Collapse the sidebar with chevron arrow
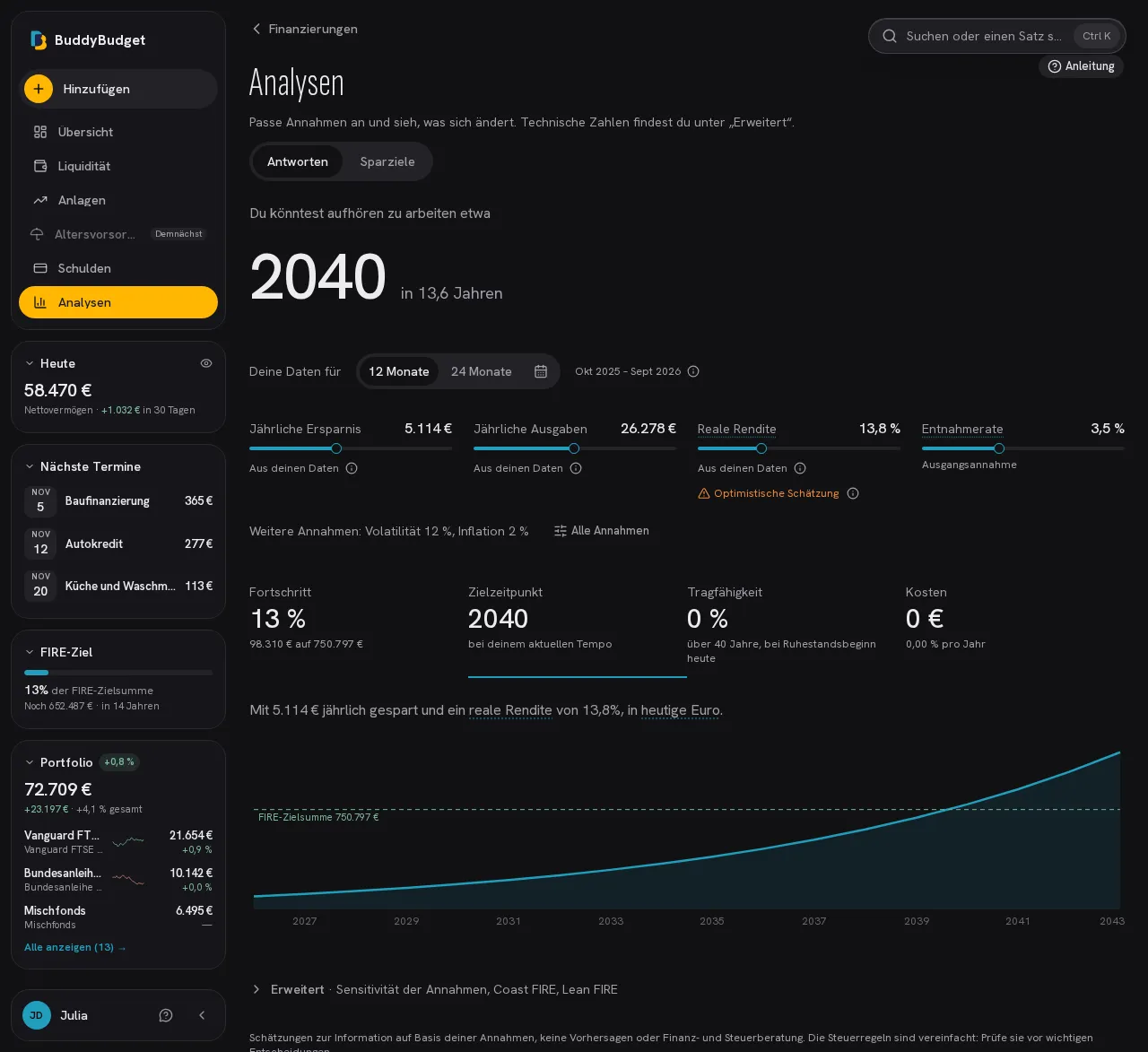 click(202, 1015)
